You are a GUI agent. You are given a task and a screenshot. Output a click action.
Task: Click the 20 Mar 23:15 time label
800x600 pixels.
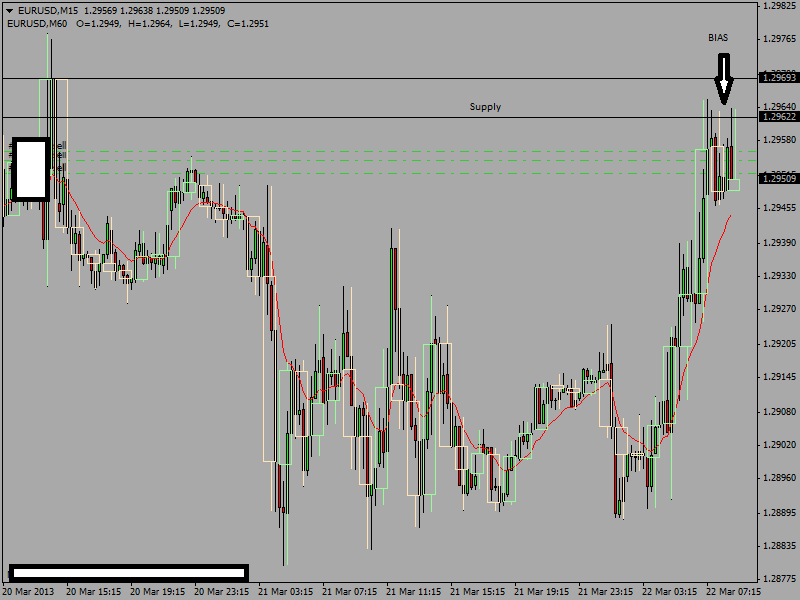pos(221,592)
